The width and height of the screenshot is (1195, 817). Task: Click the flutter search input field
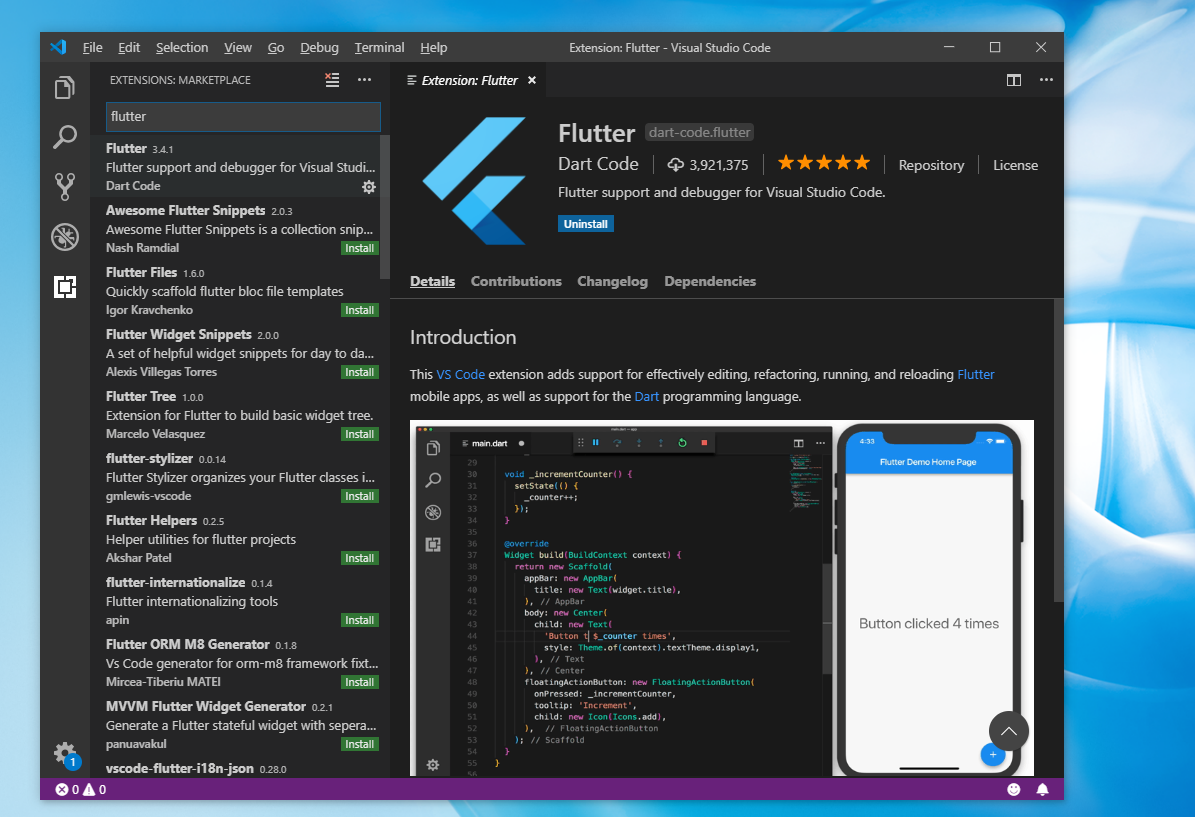coord(243,117)
